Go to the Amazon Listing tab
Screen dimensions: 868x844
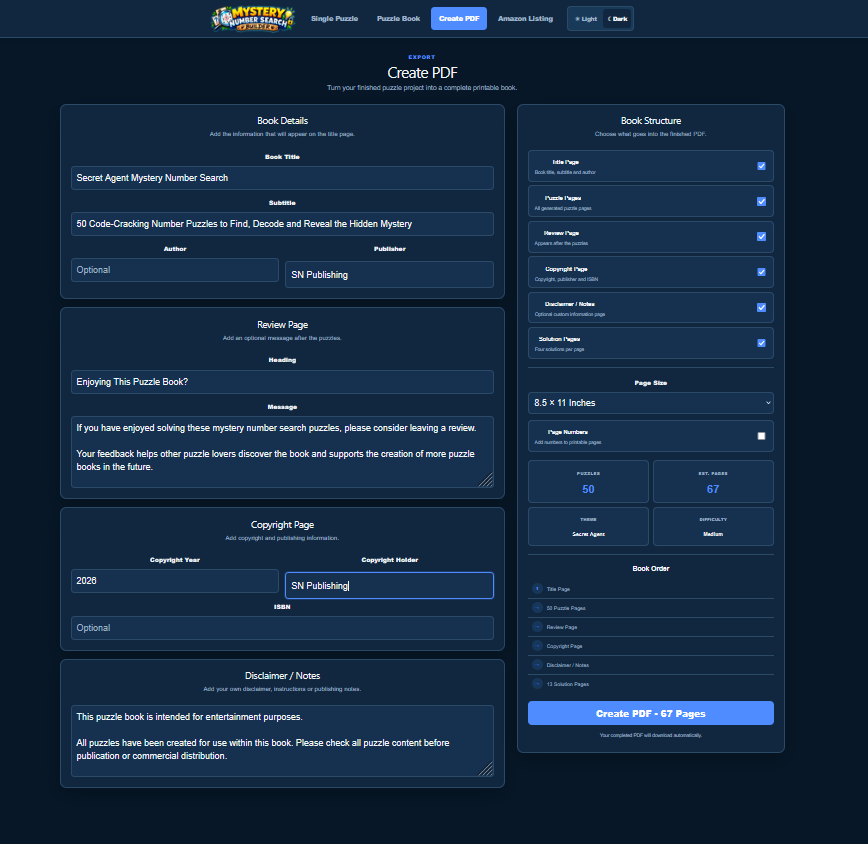525,19
